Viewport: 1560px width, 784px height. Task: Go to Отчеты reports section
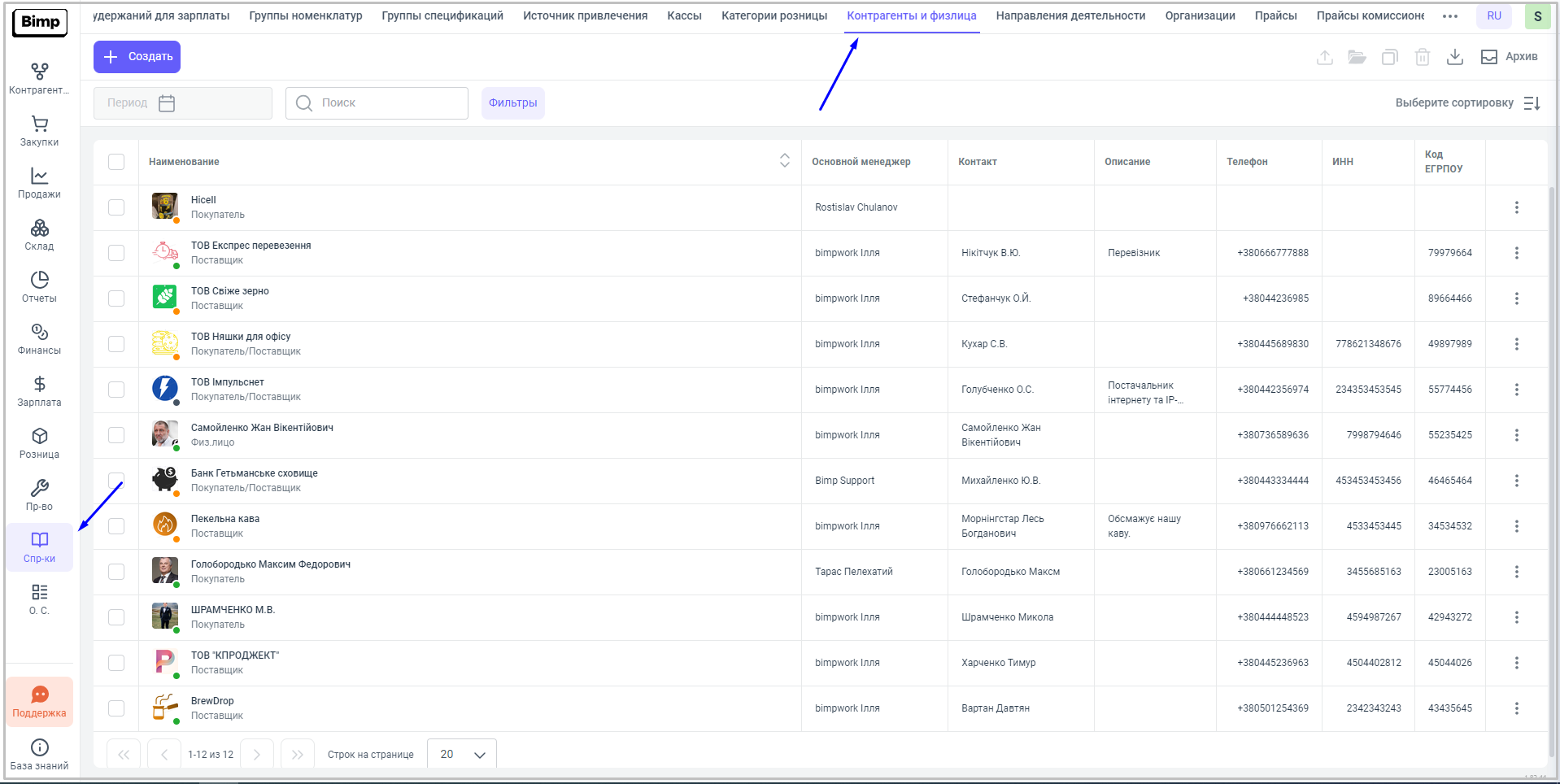[39, 286]
